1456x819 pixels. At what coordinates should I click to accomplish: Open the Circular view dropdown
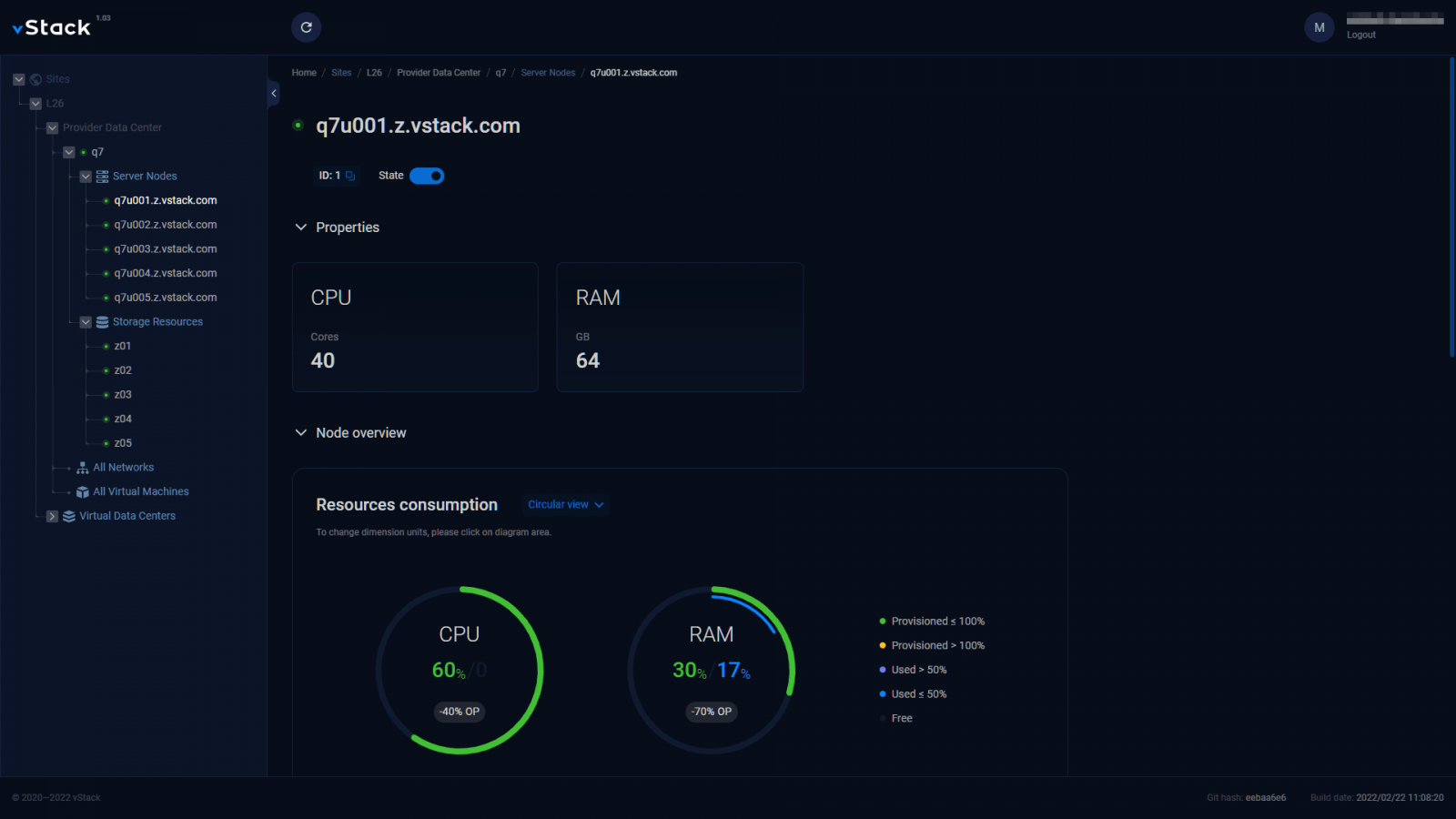[565, 505]
